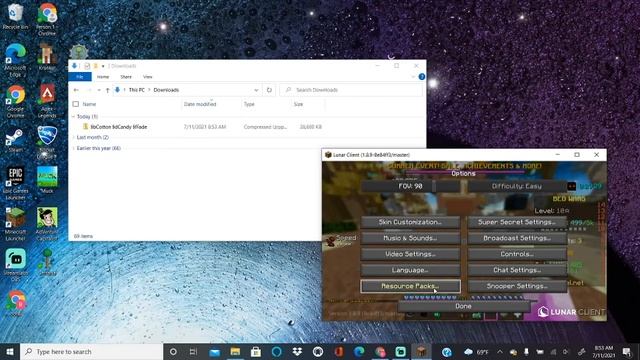The width and height of the screenshot is (640, 360).
Task: Open Google Chrome desktop shortcut
Action: coord(15,101)
